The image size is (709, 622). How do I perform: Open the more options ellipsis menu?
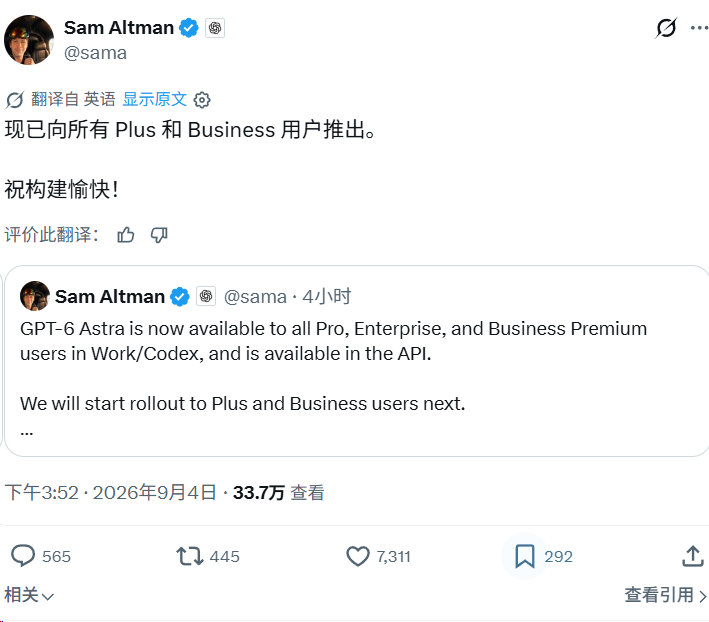coord(700,28)
